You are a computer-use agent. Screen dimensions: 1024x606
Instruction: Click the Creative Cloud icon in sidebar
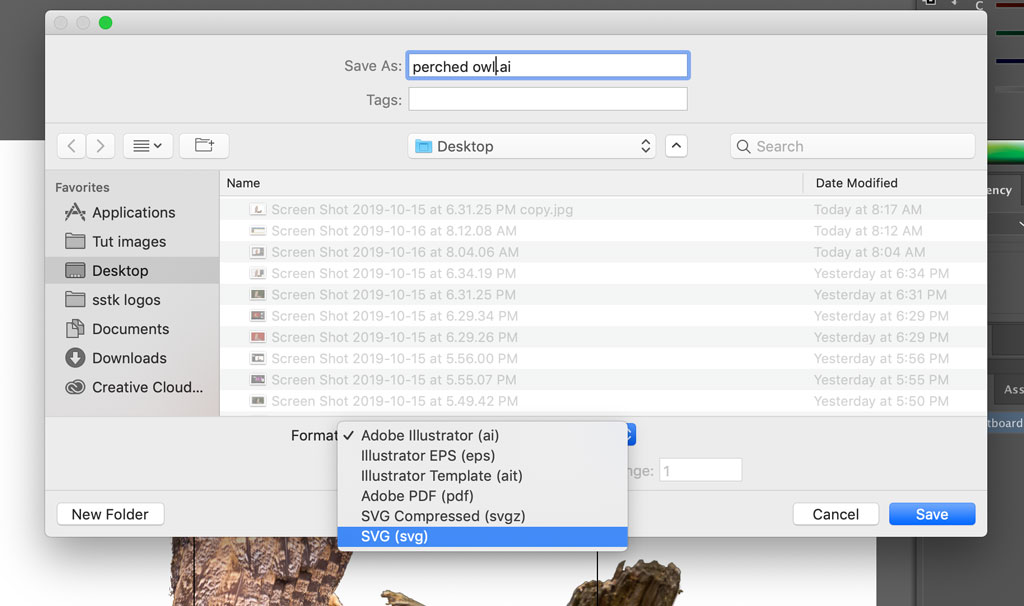click(75, 387)
